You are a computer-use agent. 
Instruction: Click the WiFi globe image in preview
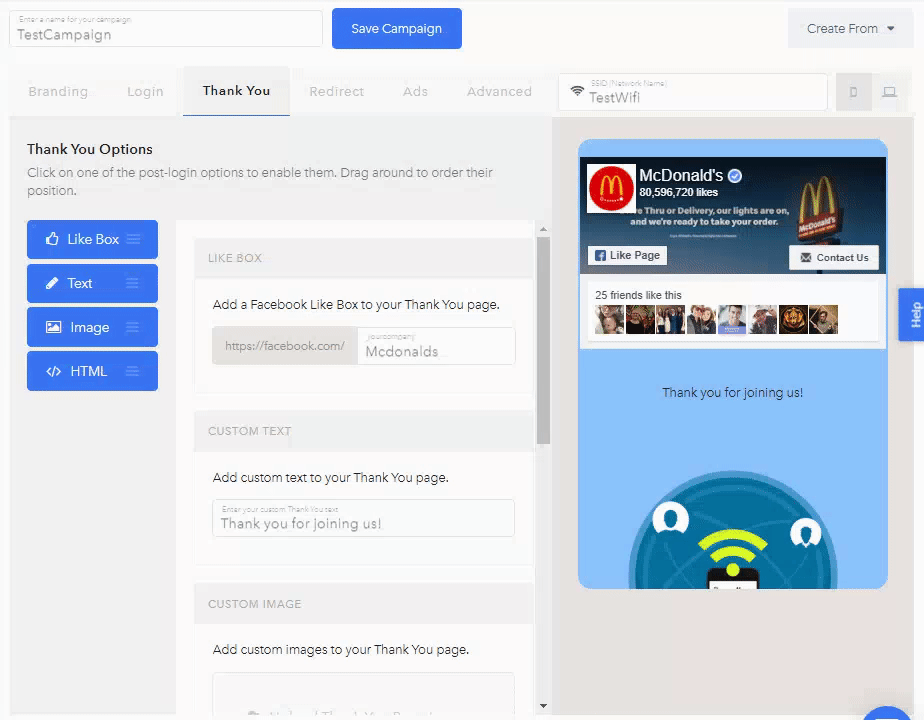point(732,530)
